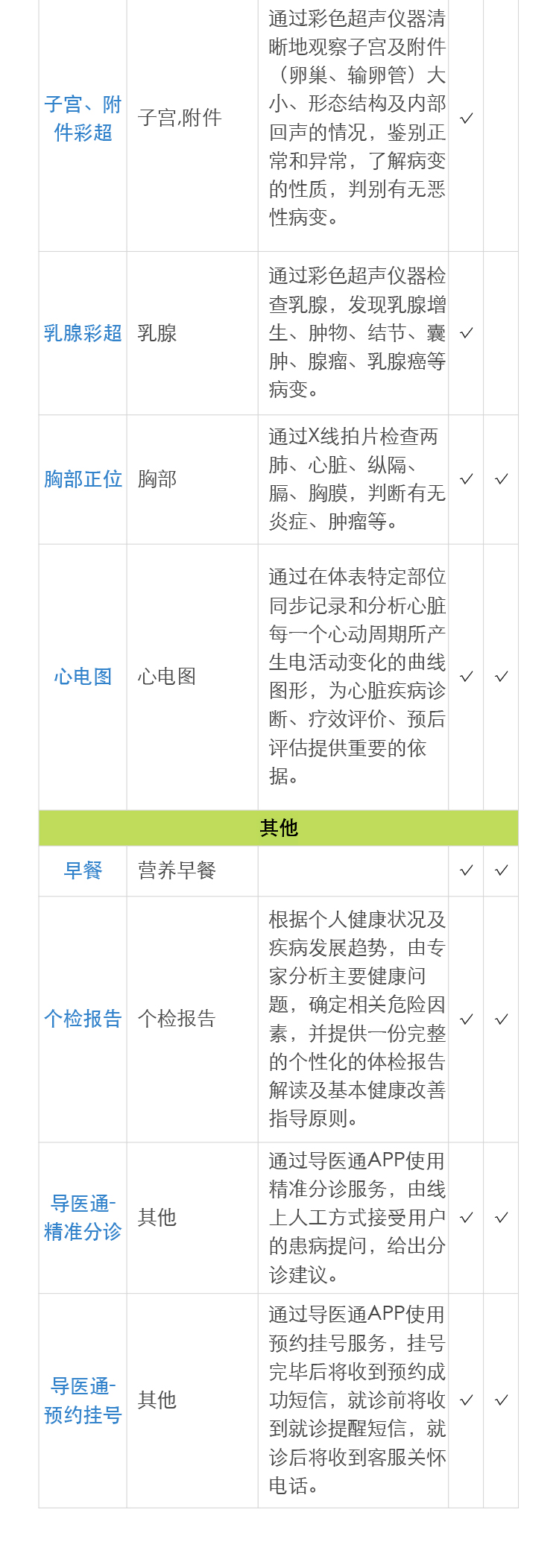Select the blue 心电图 link
The width and height of the screenshot is (559, 1568).
[x=83, y=677]
